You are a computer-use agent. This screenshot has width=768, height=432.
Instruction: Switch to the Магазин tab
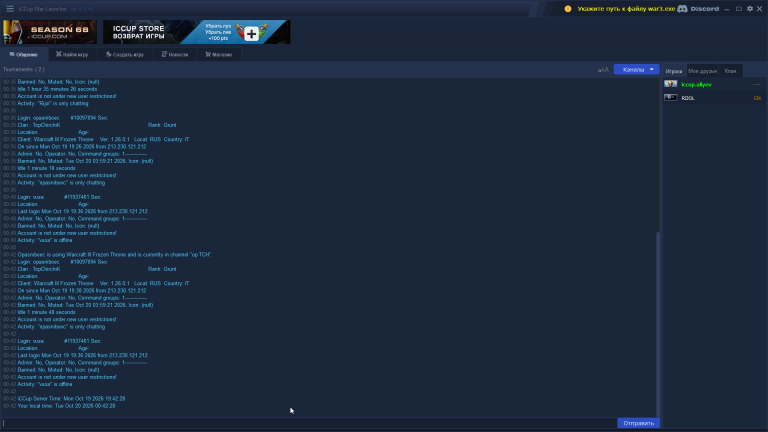pyautogui.click(x=218, y=54)
